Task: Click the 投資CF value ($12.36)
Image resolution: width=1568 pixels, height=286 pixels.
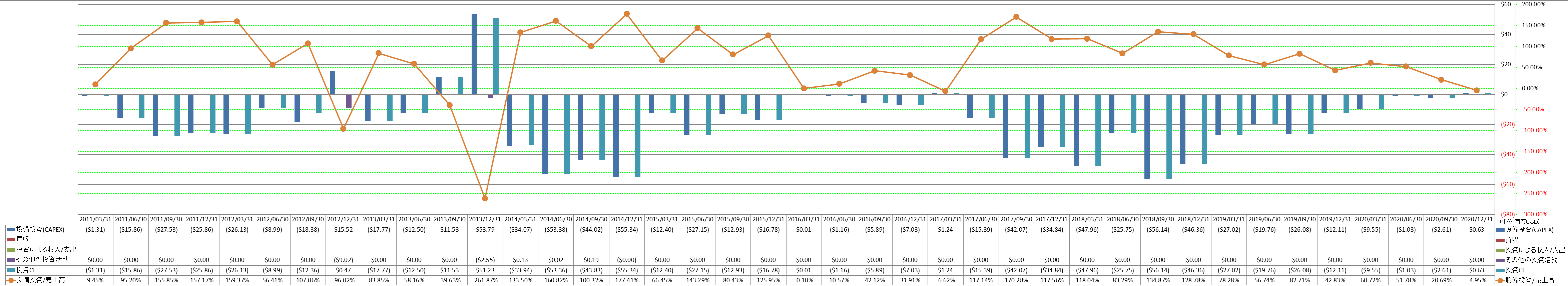Action: 308,270
